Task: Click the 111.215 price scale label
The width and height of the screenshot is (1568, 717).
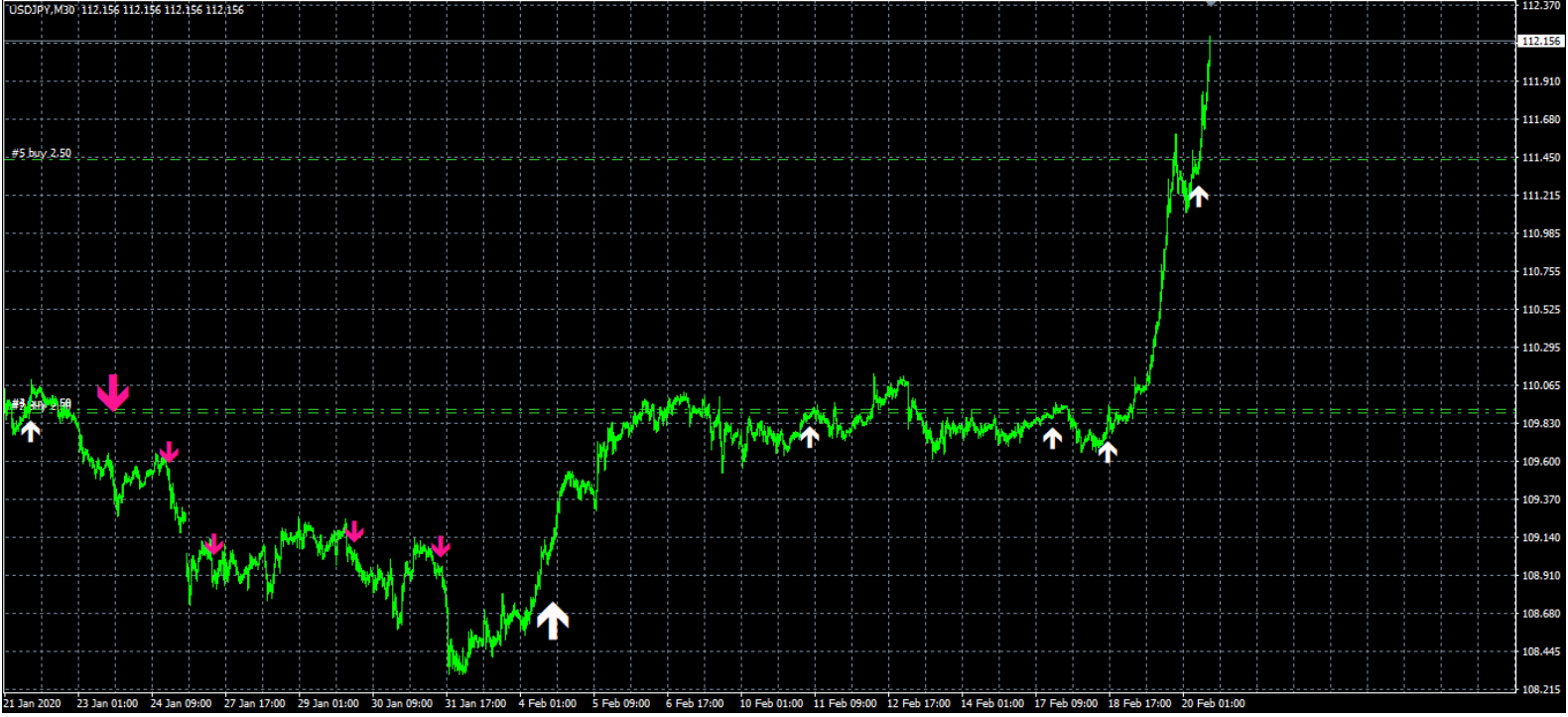Action: pos(1541,196)
